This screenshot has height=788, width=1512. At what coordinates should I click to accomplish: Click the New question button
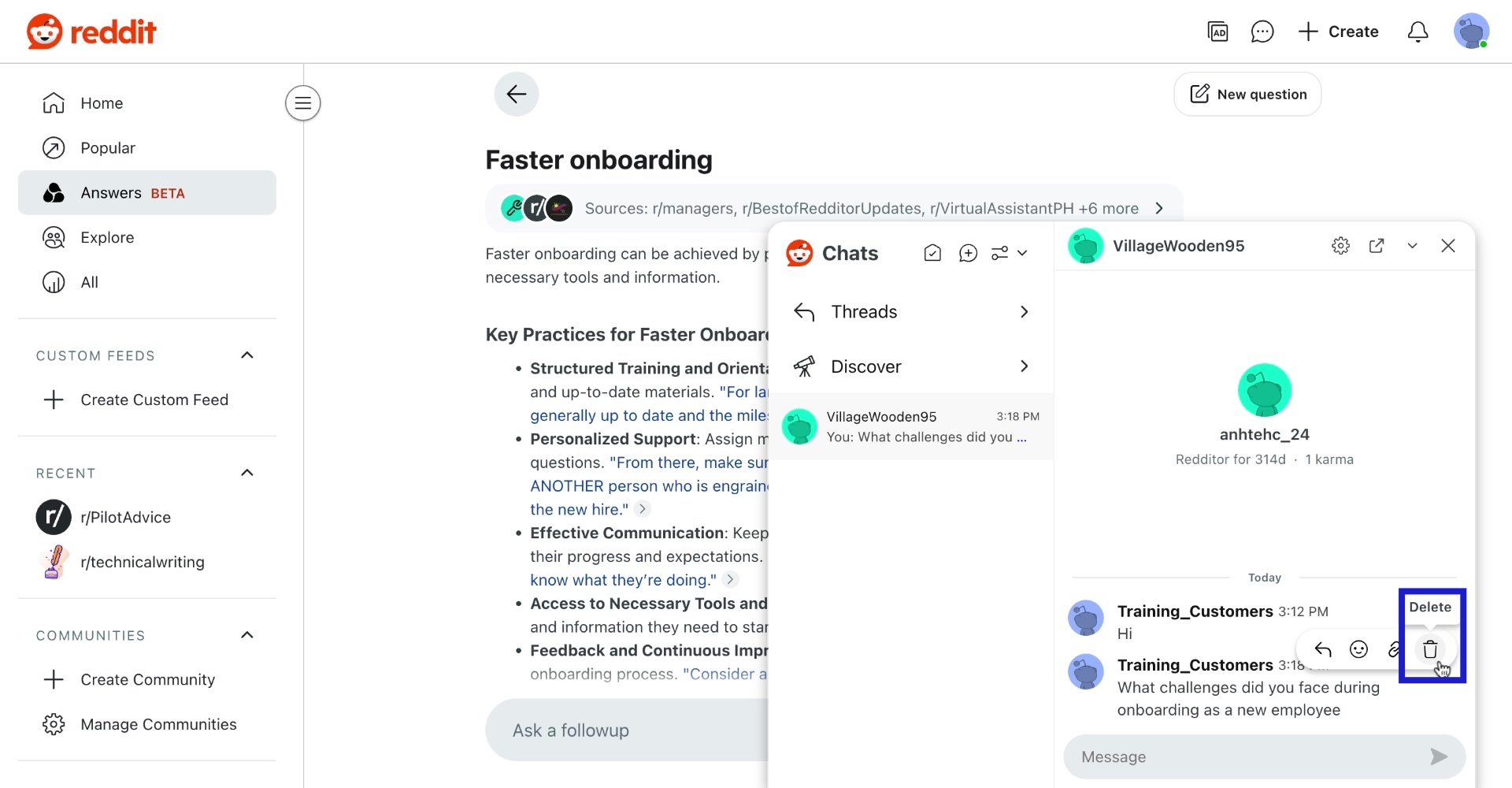click(1247, 95)
